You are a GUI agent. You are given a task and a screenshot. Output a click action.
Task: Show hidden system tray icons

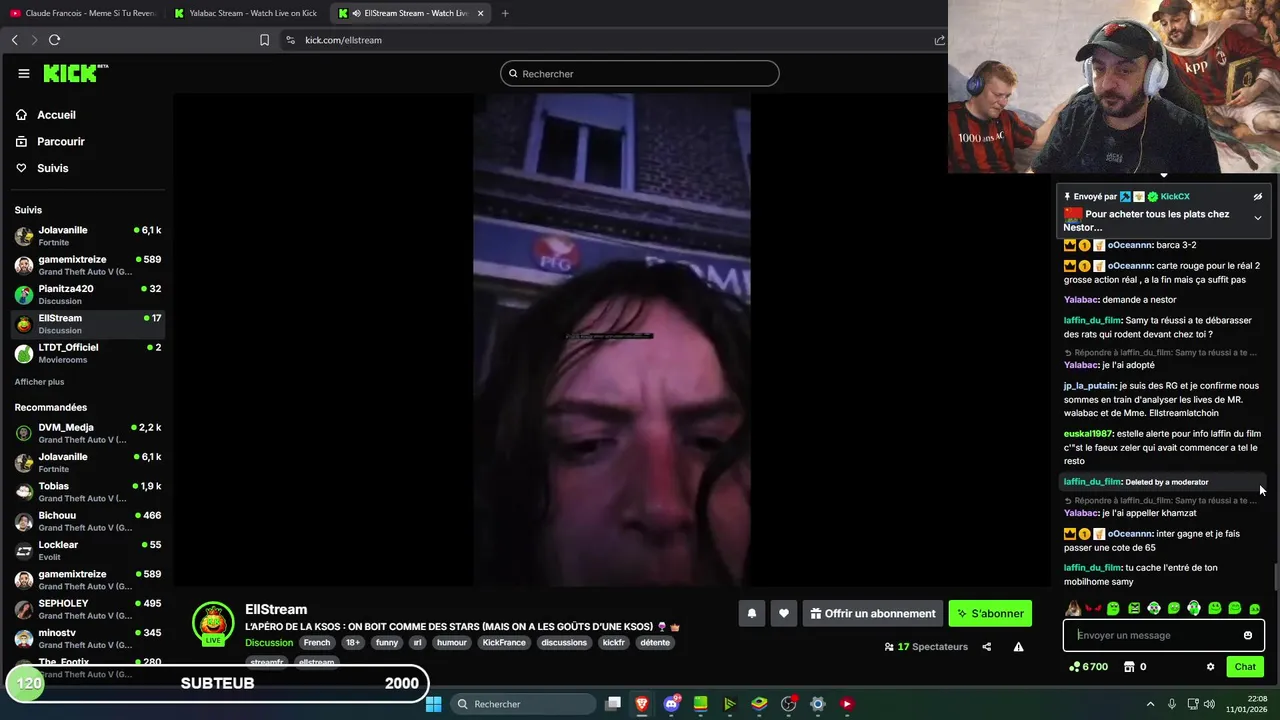tap(1150, 704)
